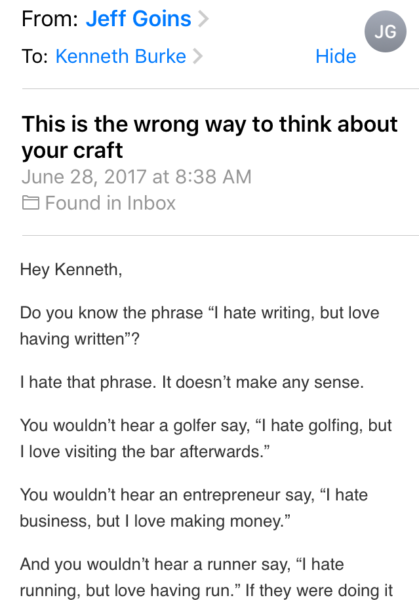Click the "Do you know the phrase" line
Image resolution: width=419 pixels, height=600 pixels.
(199, 313)
